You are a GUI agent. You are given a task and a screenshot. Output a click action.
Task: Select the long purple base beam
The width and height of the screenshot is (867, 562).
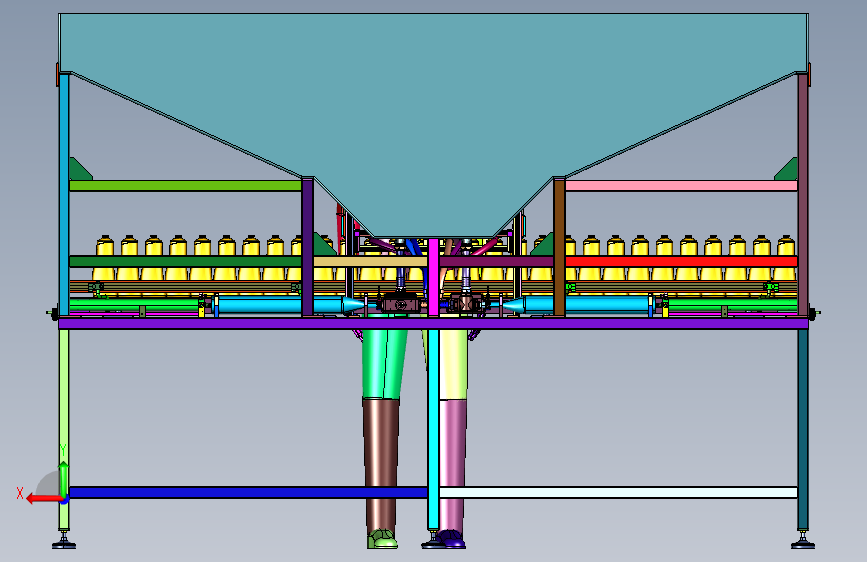pos(433,323)
